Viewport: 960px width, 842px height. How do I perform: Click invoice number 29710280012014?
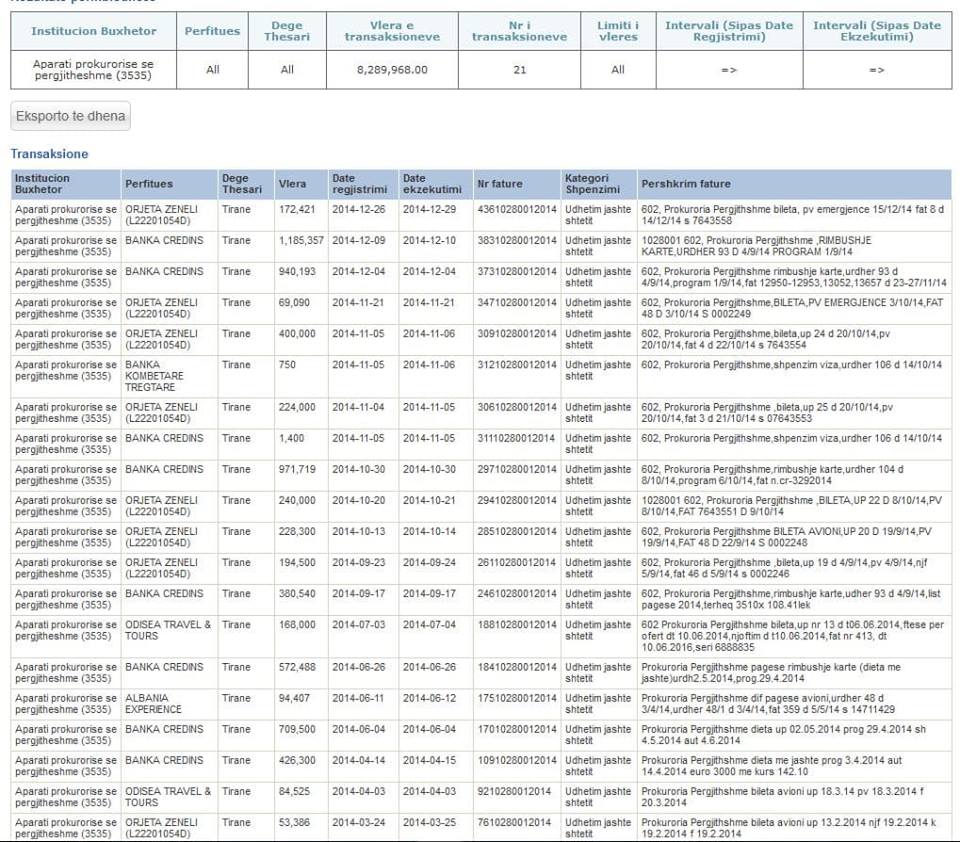(x=517, y=470)
